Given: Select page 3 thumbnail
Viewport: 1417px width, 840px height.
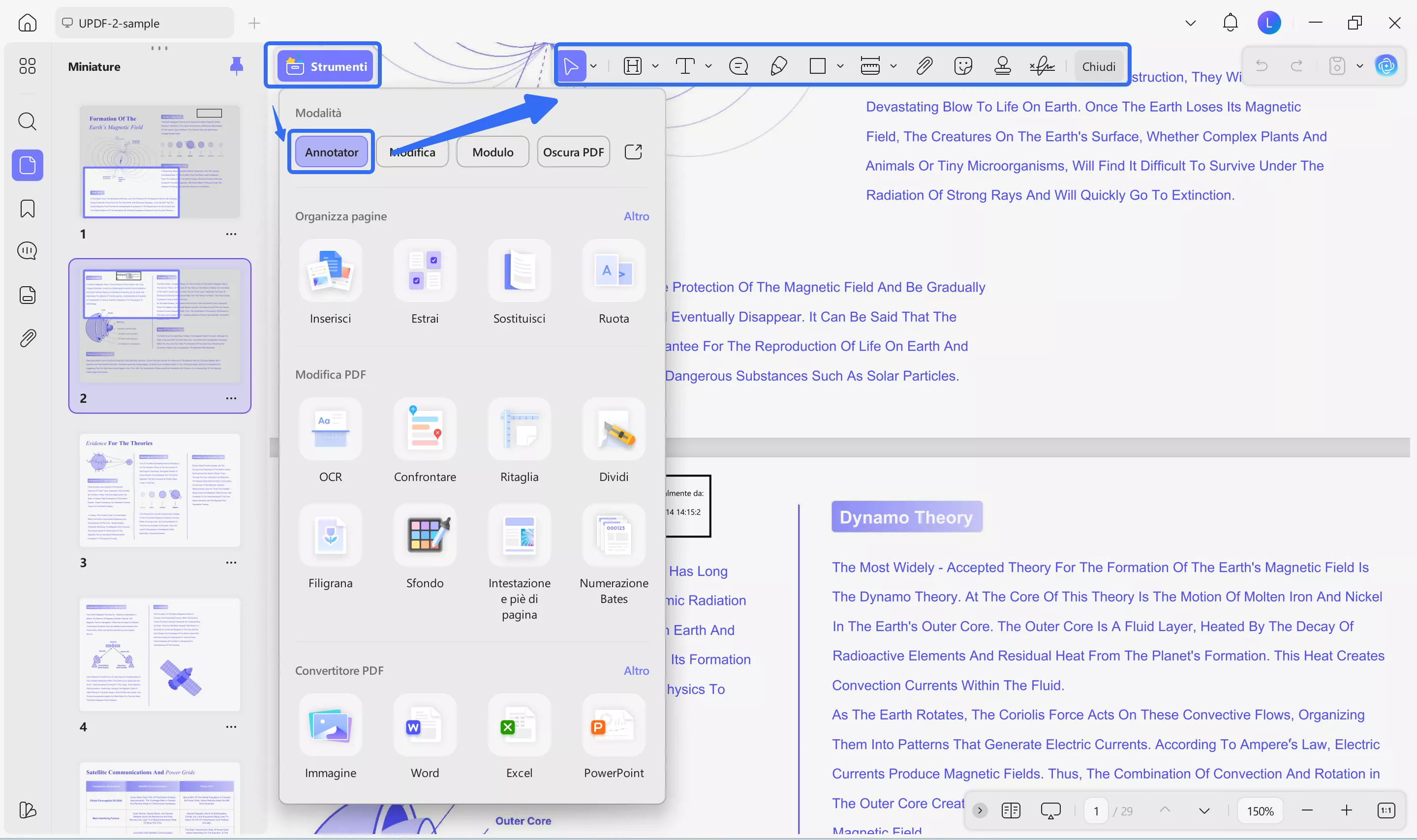Looking at the screenshot, I should click(x=159, y=490).
